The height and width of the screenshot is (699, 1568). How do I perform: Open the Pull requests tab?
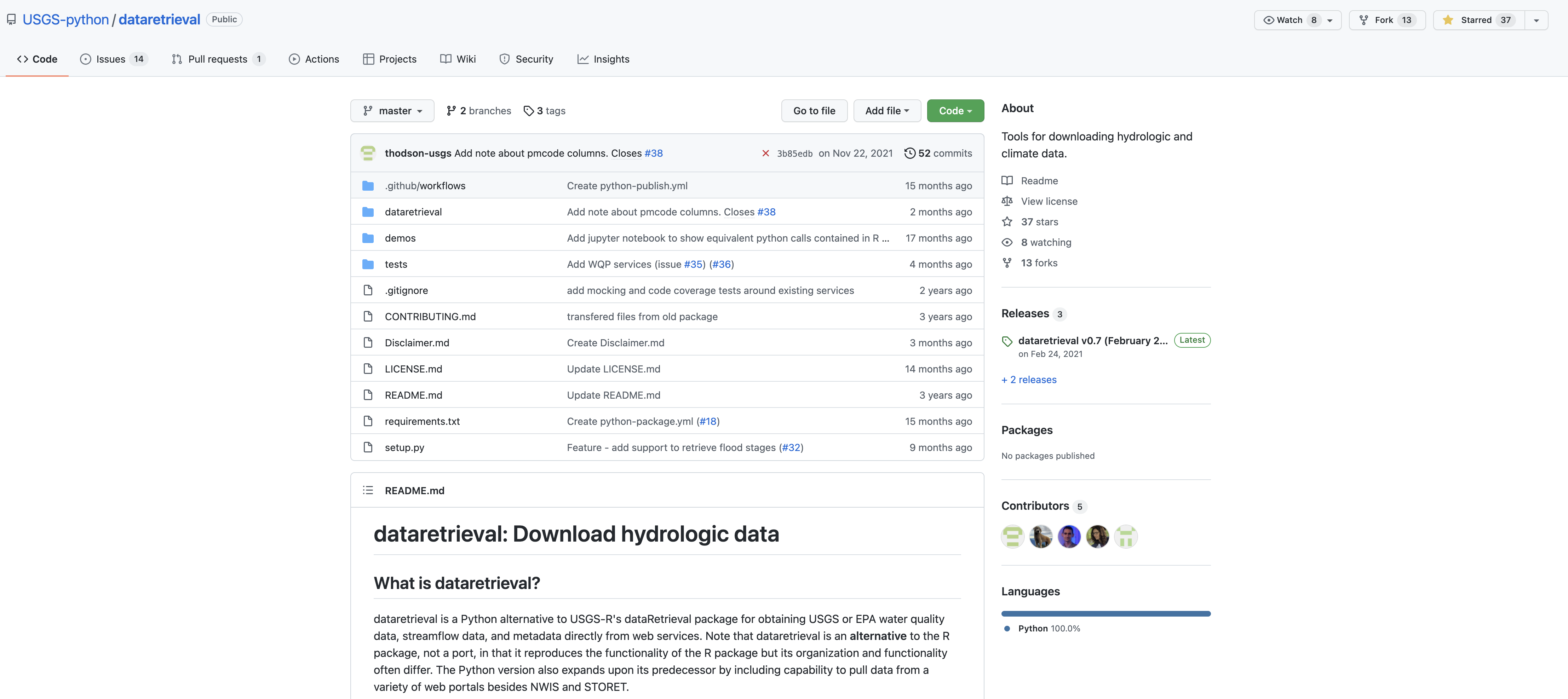tap(219, 59)
